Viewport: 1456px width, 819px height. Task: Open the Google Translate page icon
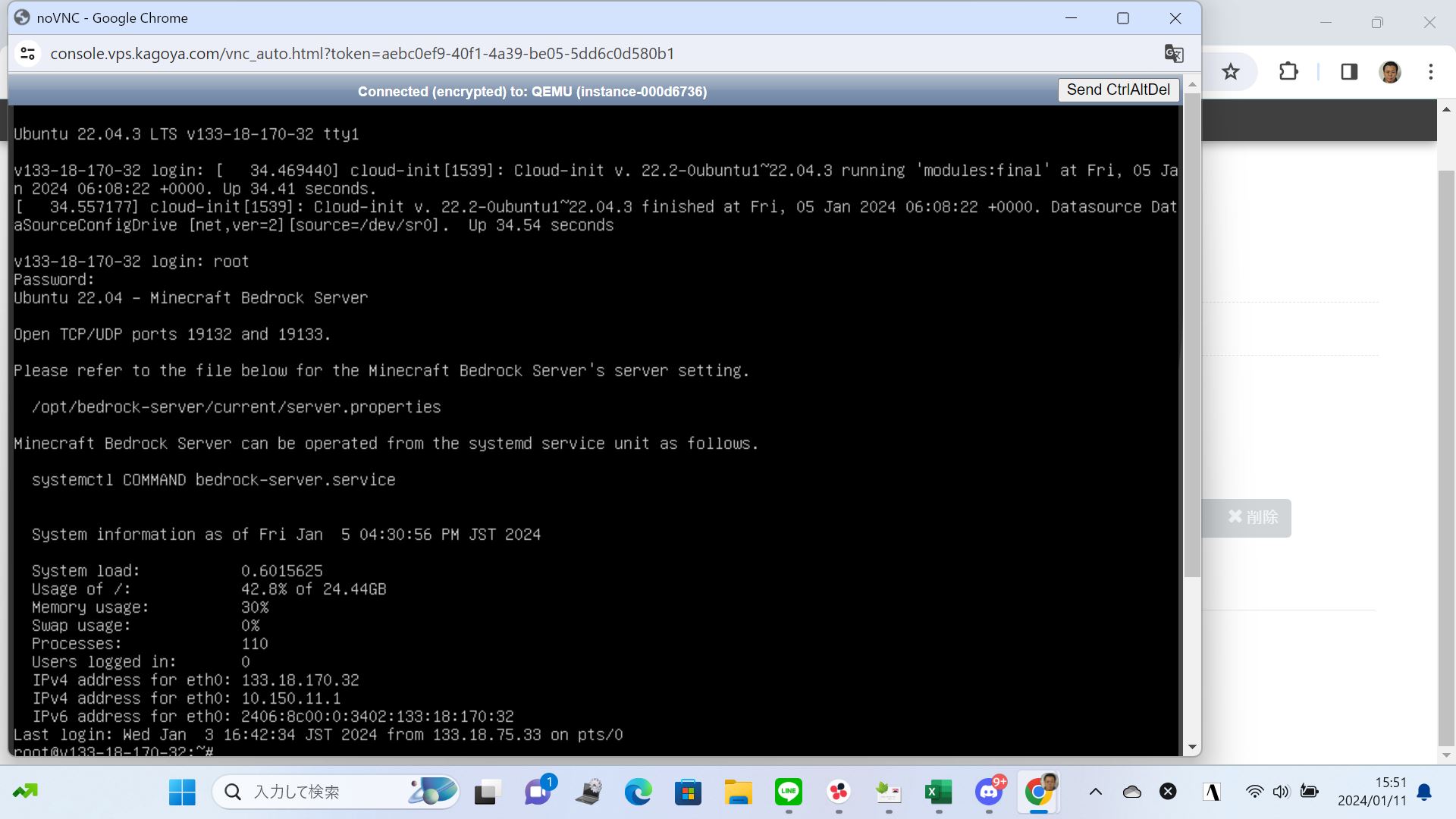click(x=1173, y=54)
